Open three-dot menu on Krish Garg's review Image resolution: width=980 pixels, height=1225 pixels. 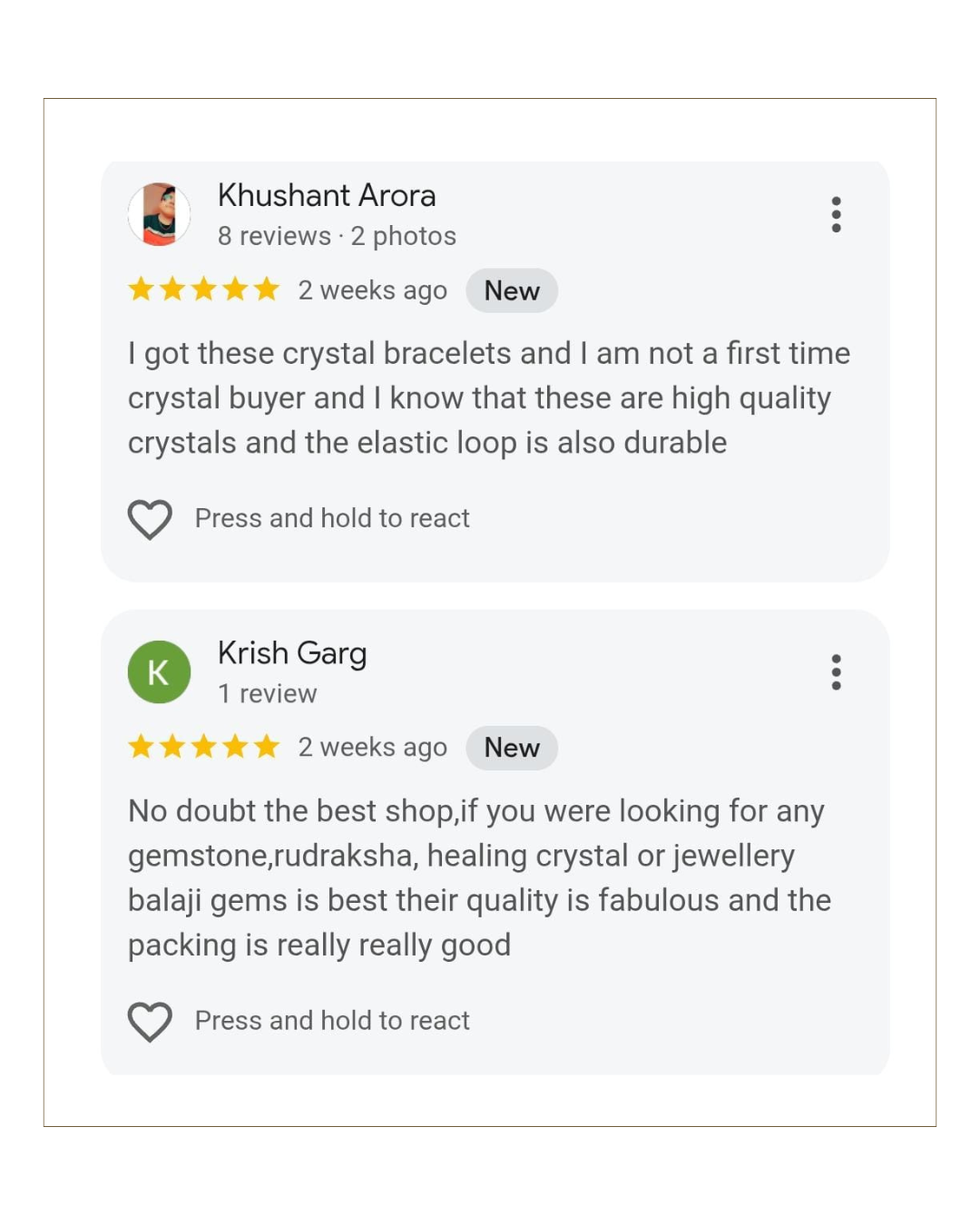click(x=836, y=672)
